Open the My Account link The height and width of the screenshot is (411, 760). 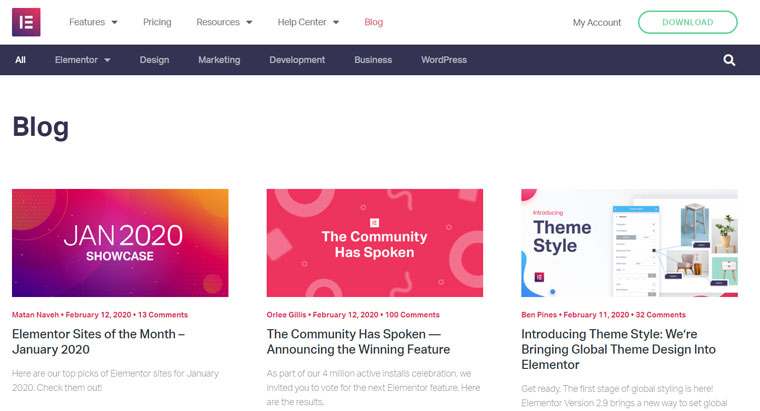(597, 22)
